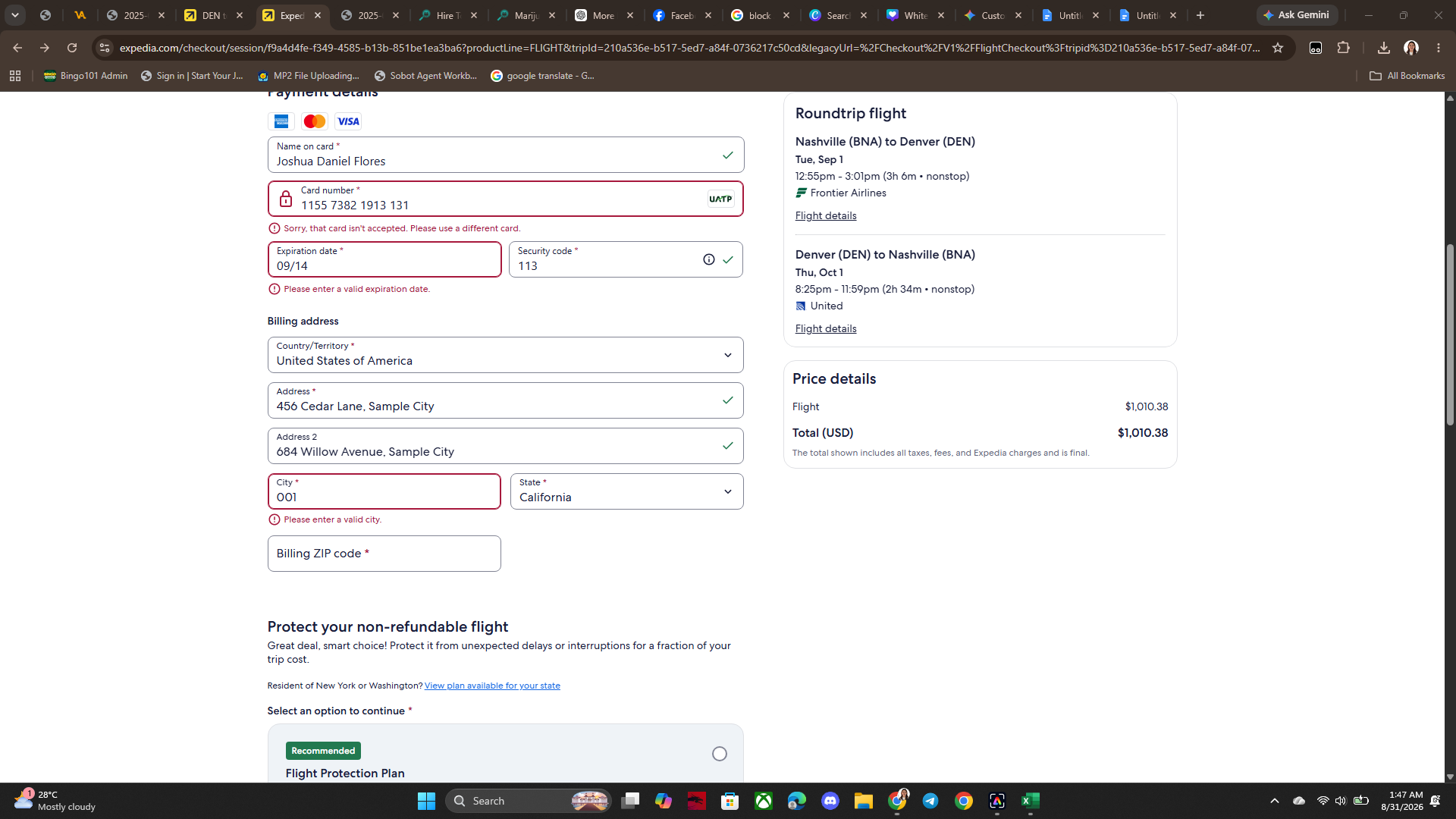Open the Chrome profile avatar
The width and height of the screenshot is (1456, 819).
[1411, 48]
